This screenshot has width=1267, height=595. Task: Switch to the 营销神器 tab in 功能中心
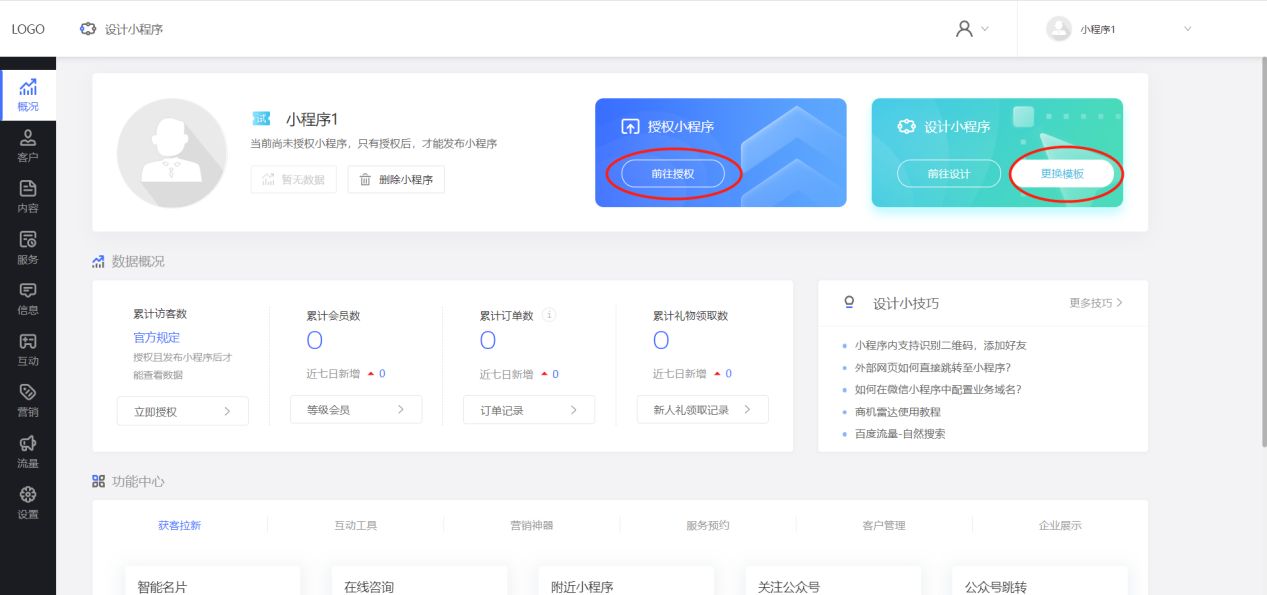[x=531, y=523]
